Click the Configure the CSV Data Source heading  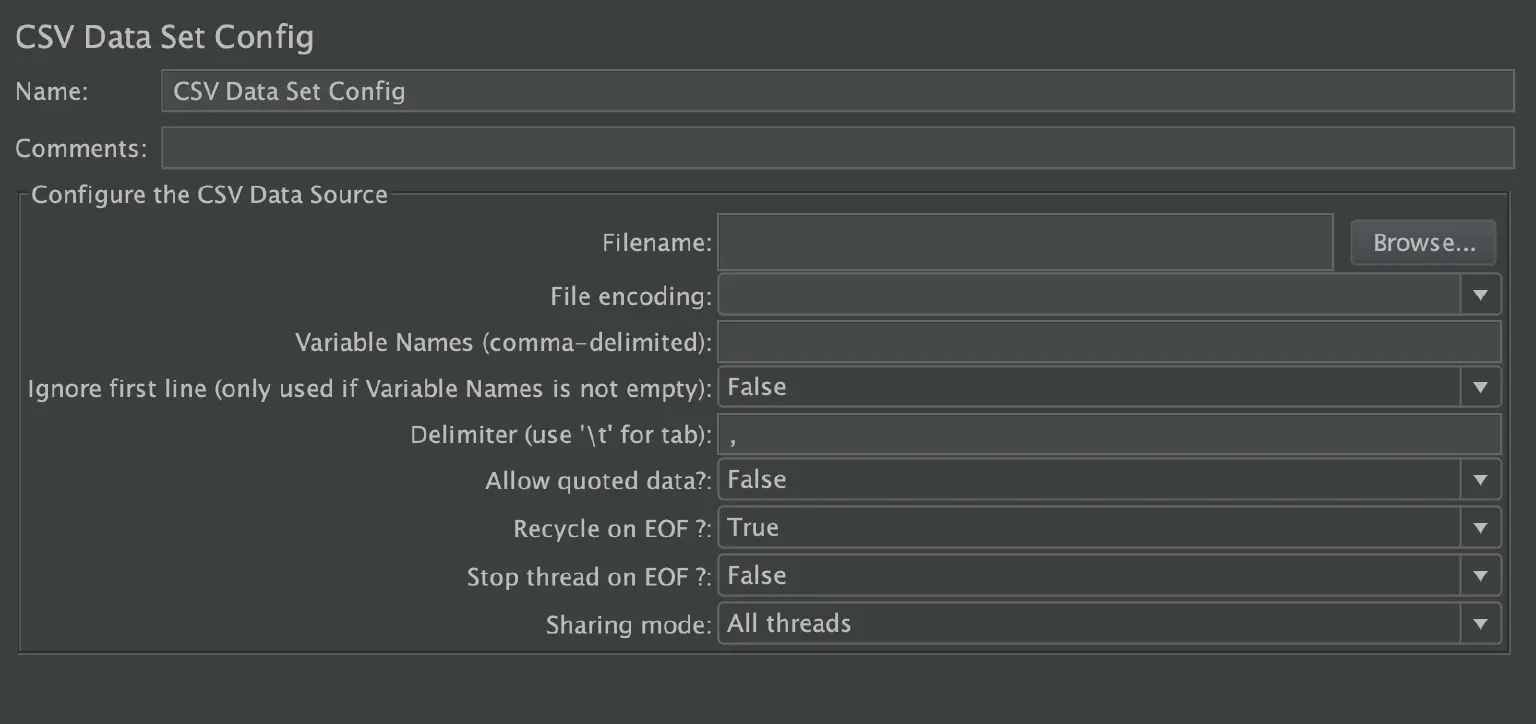coord(208,194)
